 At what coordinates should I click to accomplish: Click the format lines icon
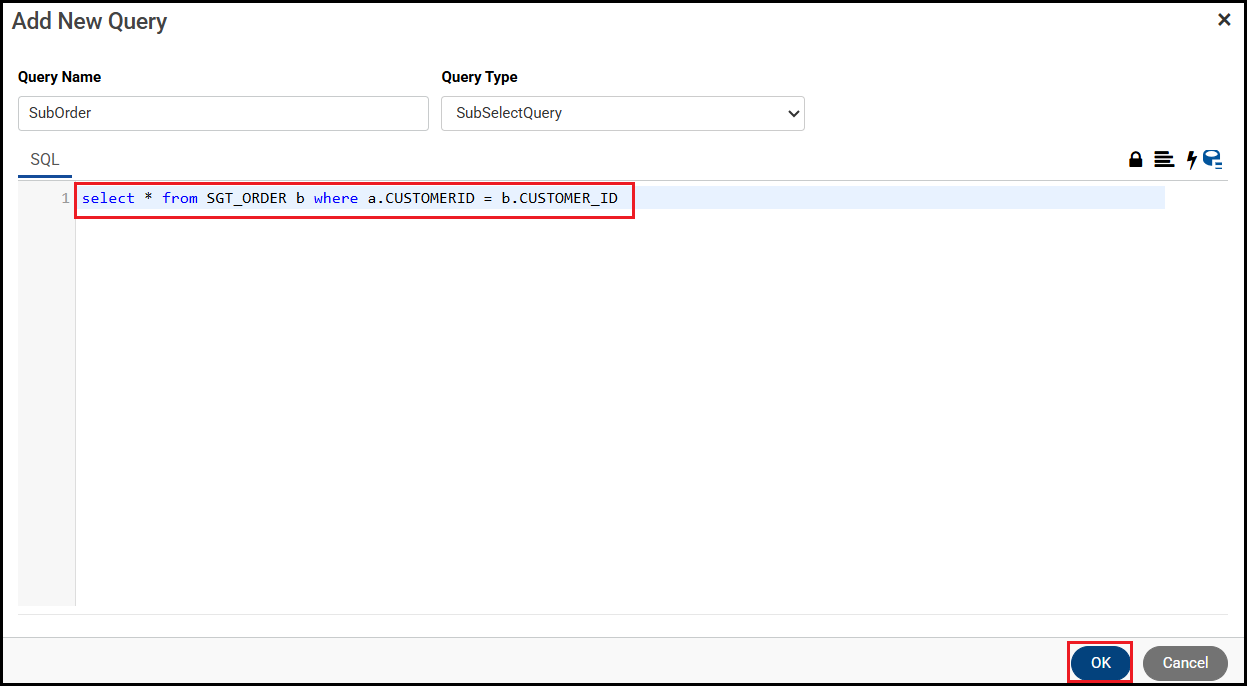[1163, 160]
